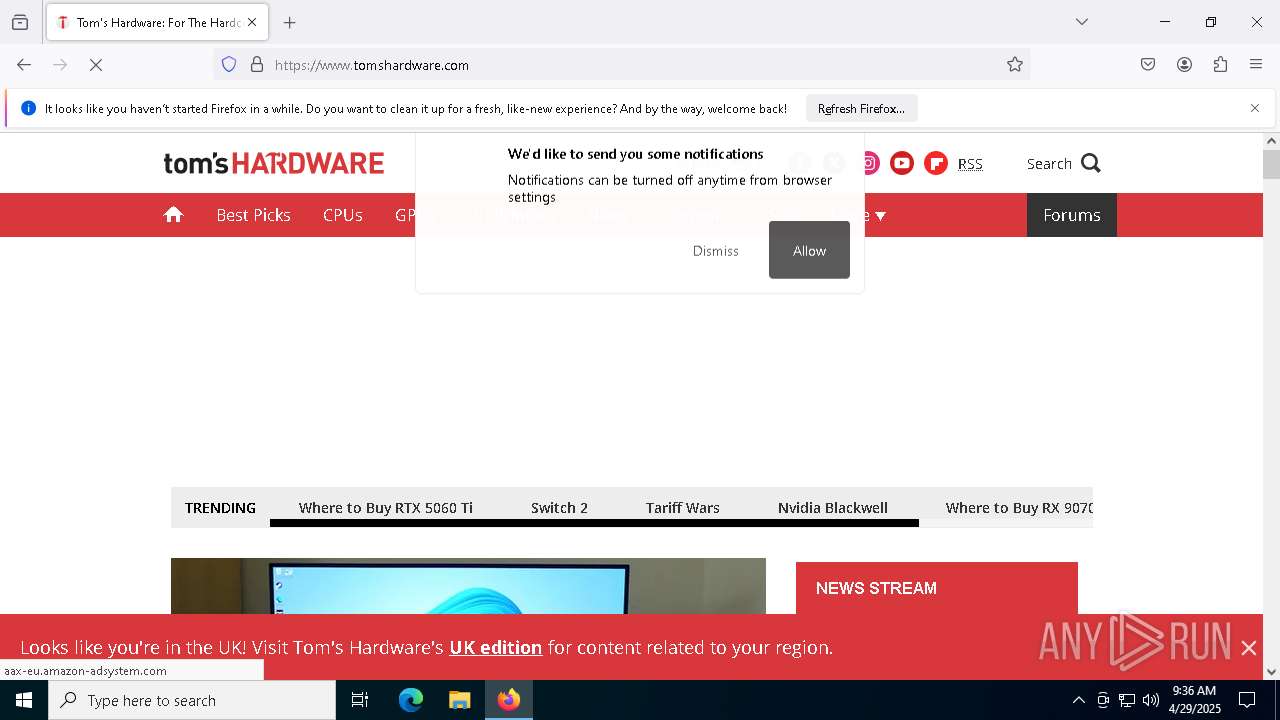Select the Tom's Hardware browser tab
The height and width of the screenshot is (720, 1280).
157,22
